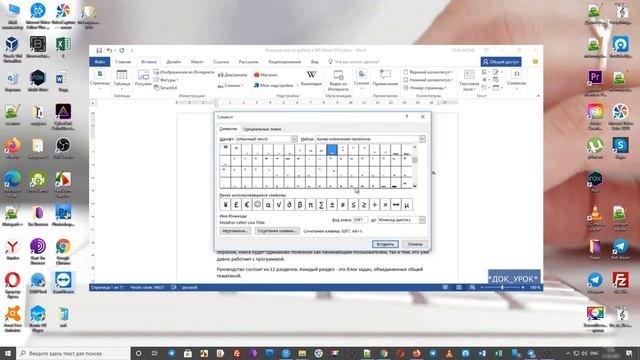The image size is (640, 360).
Task: Click Примечание (Comment) ribbon button
Action: (385, 78)
